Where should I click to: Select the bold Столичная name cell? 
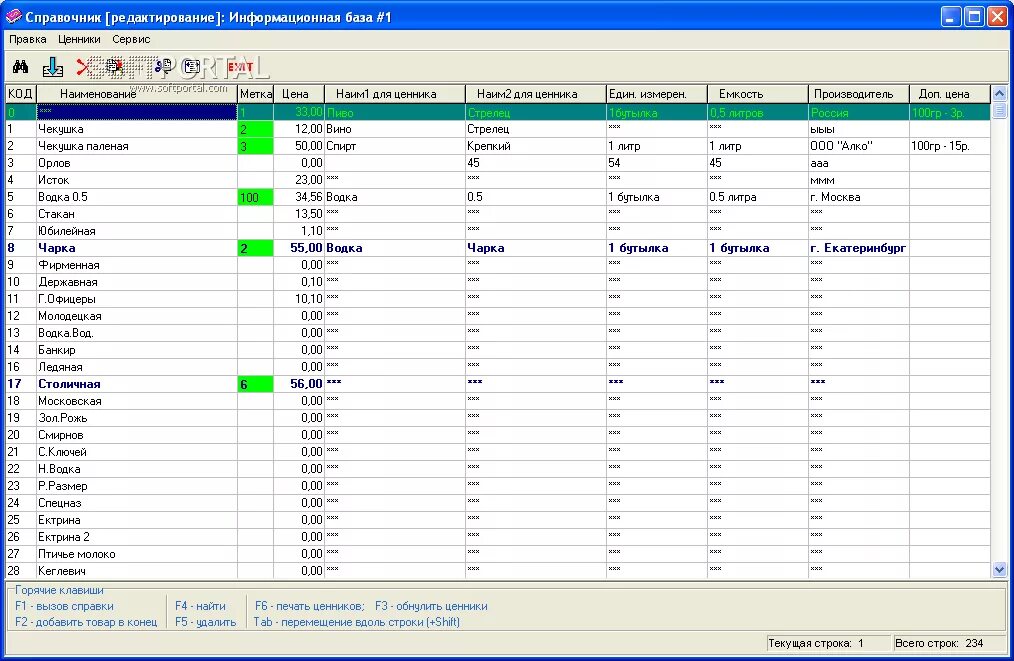point(137,384)
